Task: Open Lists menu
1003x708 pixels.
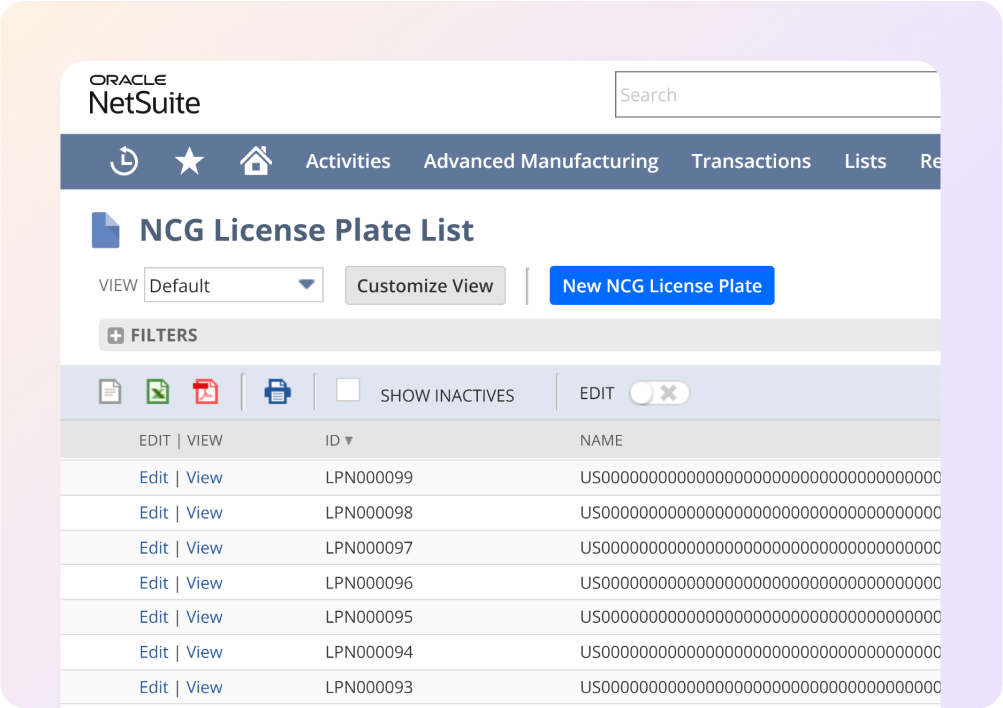Action: 865,161
